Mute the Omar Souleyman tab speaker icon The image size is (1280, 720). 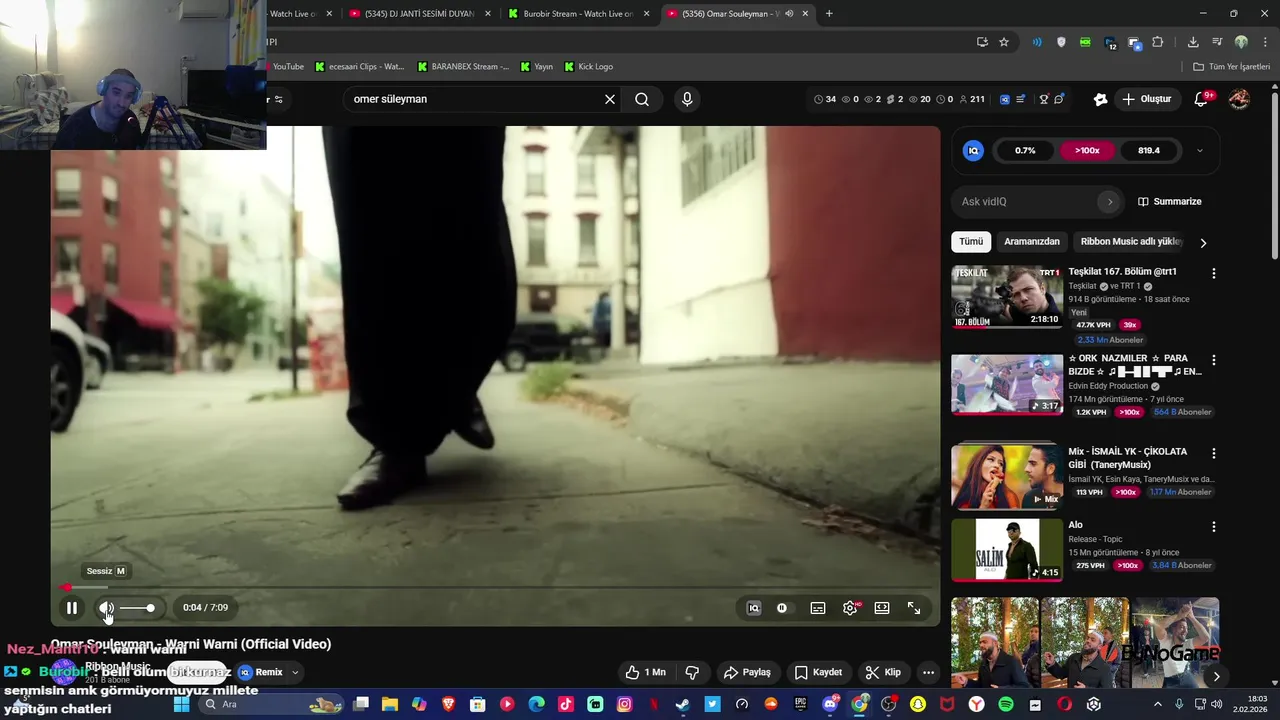[789, 14]
